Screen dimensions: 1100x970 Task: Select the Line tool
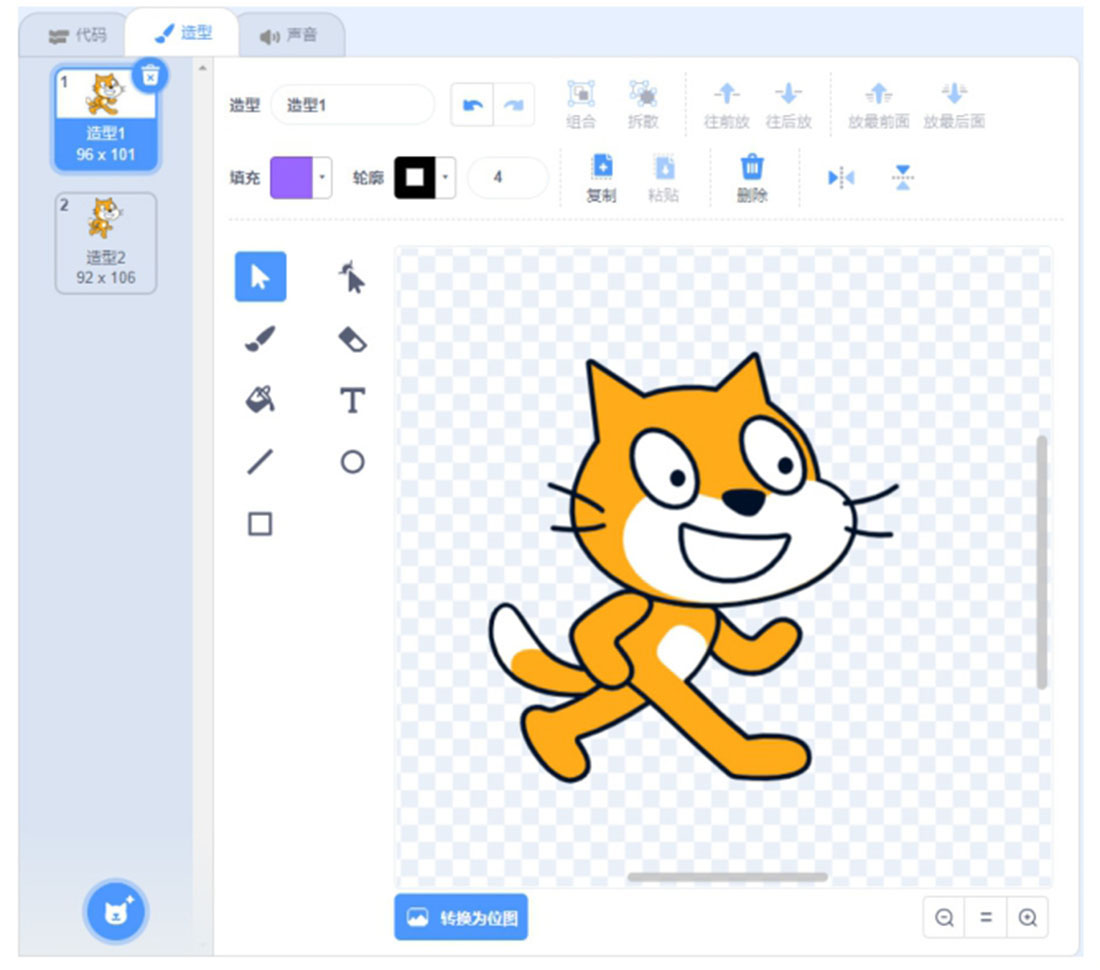coord(260,462)
